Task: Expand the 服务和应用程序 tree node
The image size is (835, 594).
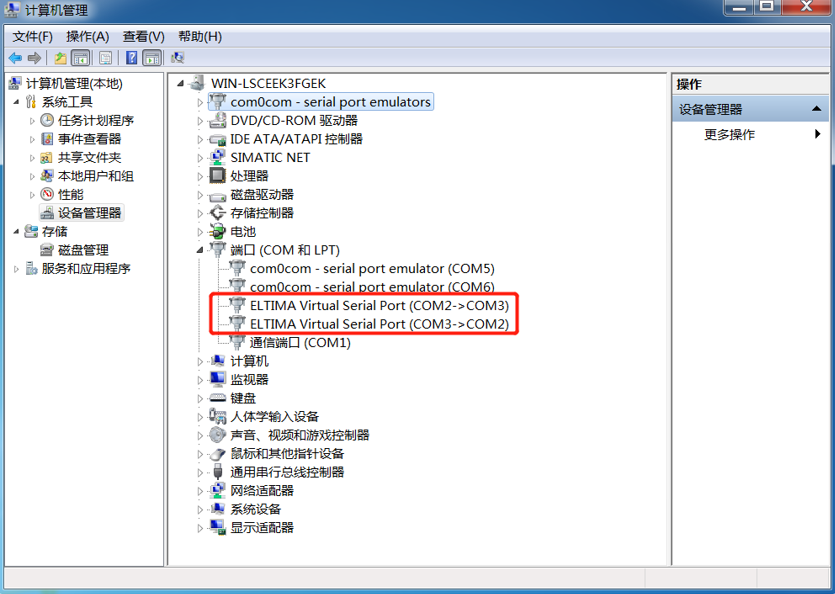Action: pyautogui.click(x=16, y=268)
